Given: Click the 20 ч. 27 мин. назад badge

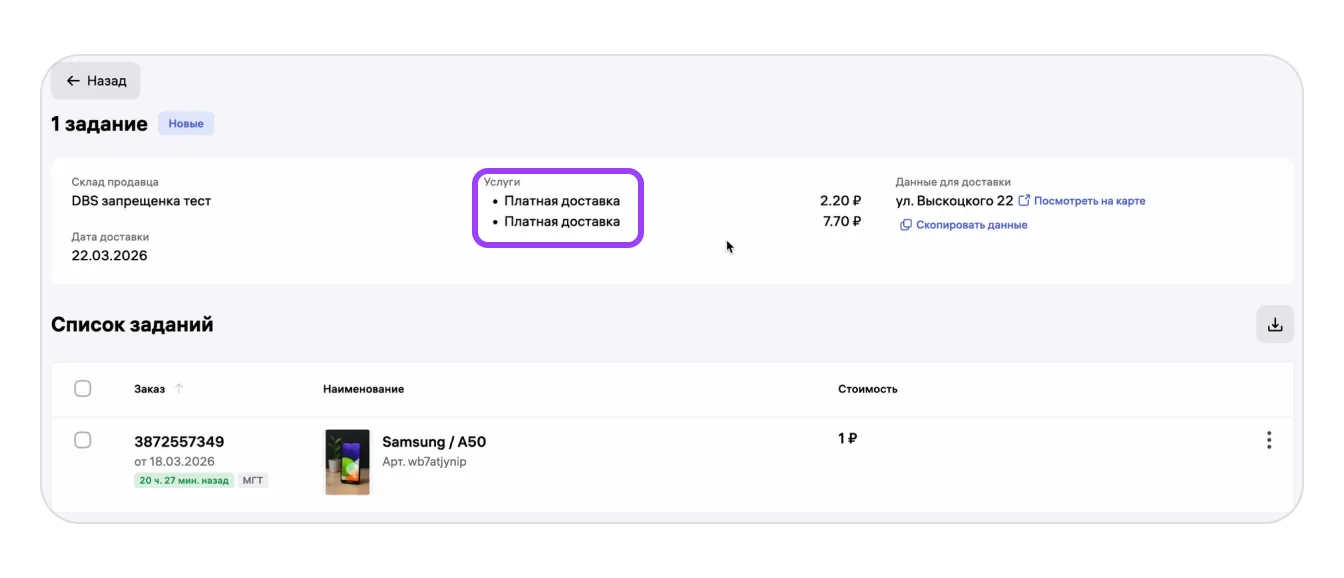Looking at the screenshot, I should (x=184, y=480).
